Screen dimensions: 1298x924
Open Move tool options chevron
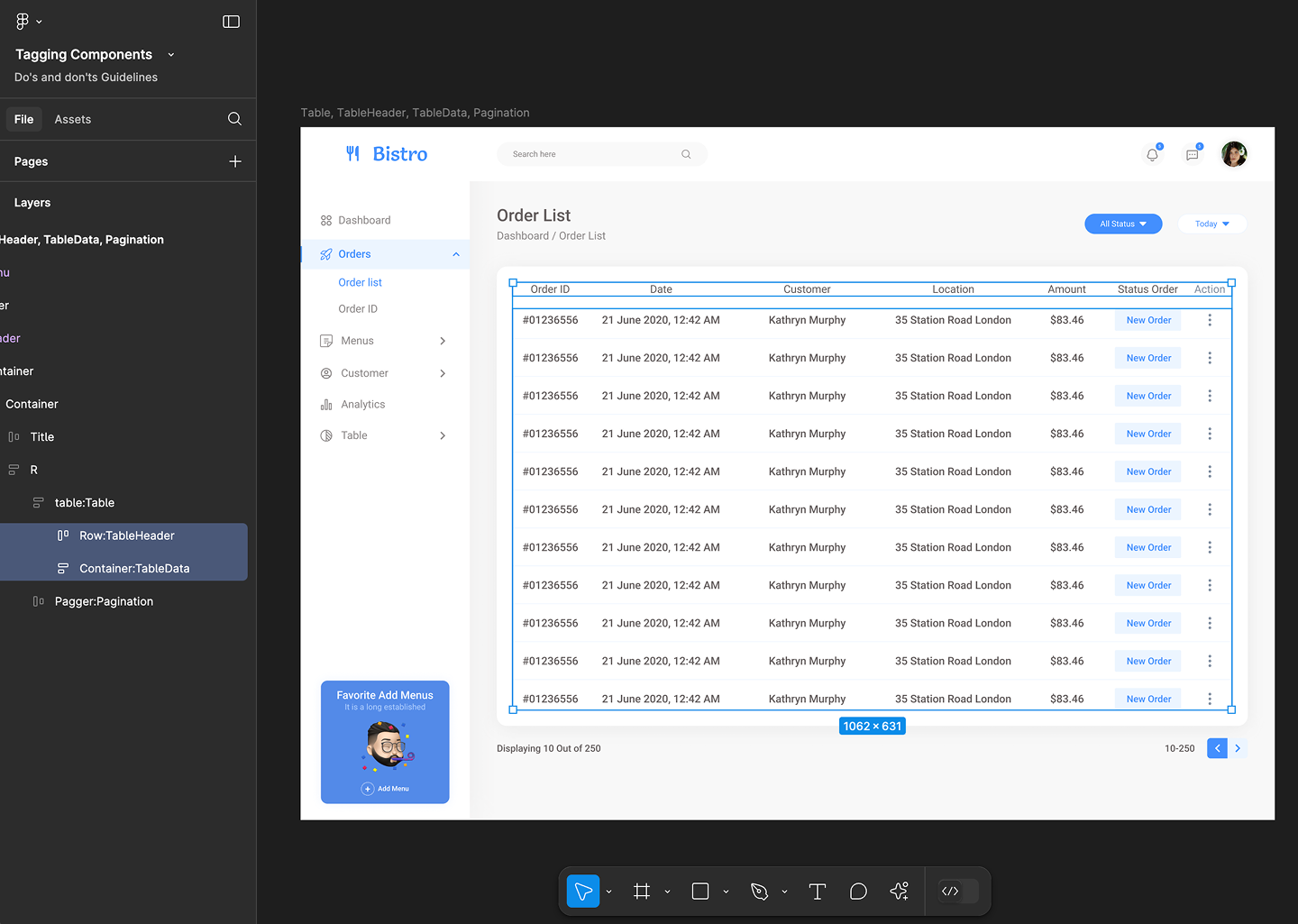tap(609, 892)
